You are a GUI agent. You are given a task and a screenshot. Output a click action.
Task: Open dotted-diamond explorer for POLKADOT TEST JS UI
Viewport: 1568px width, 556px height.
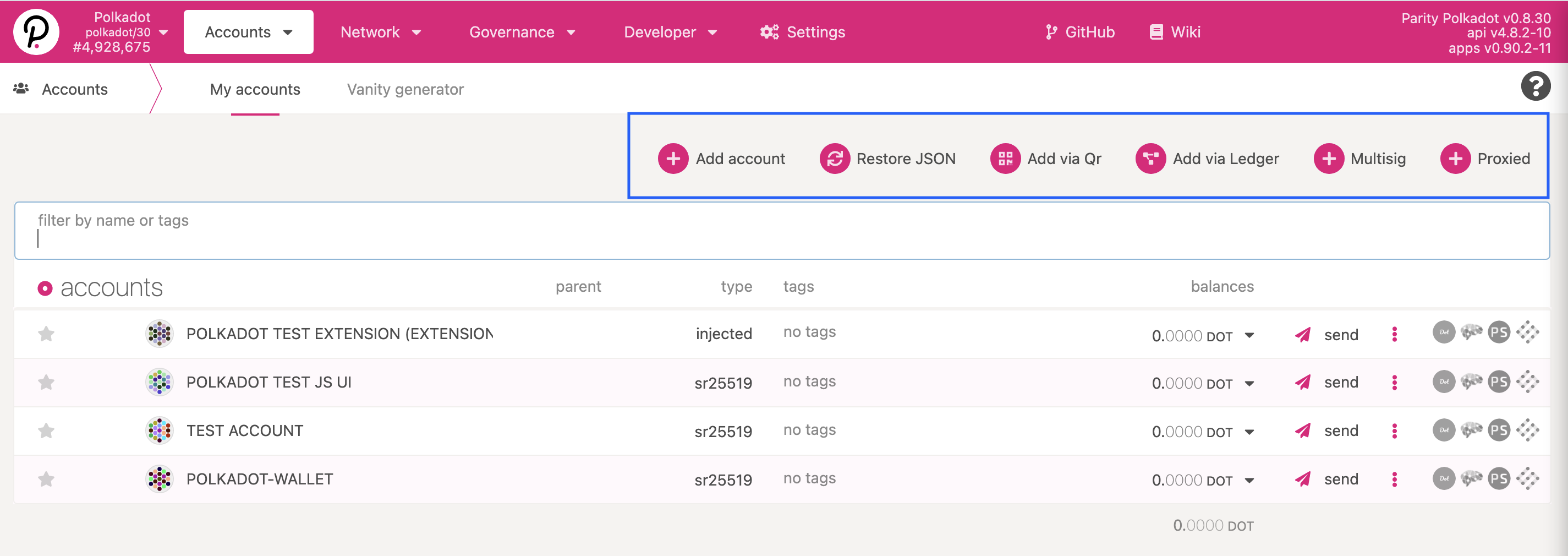[x=1527, y=381]
